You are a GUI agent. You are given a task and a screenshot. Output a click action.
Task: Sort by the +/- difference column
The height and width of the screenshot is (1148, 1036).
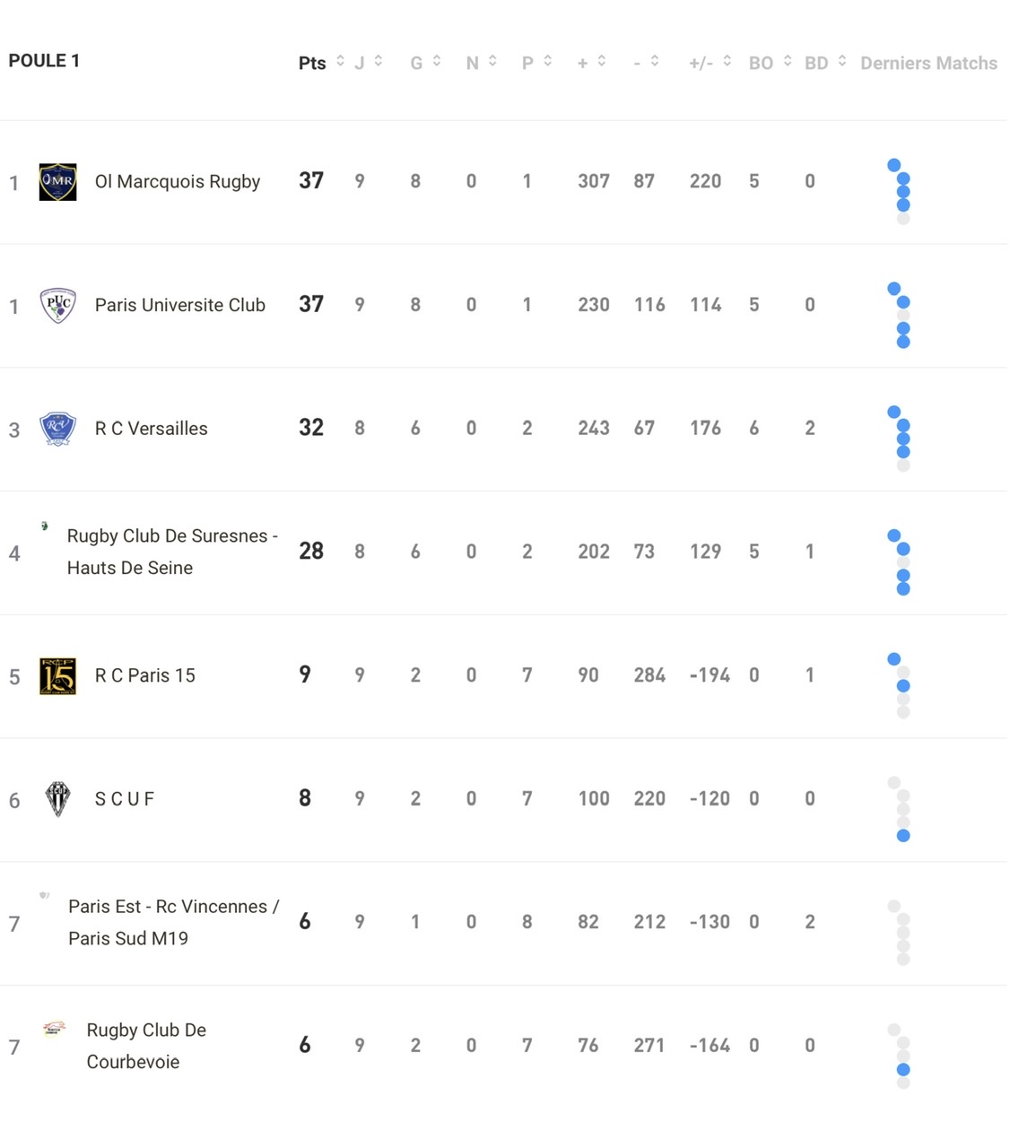pyautogui.click(x=710, y=62)
